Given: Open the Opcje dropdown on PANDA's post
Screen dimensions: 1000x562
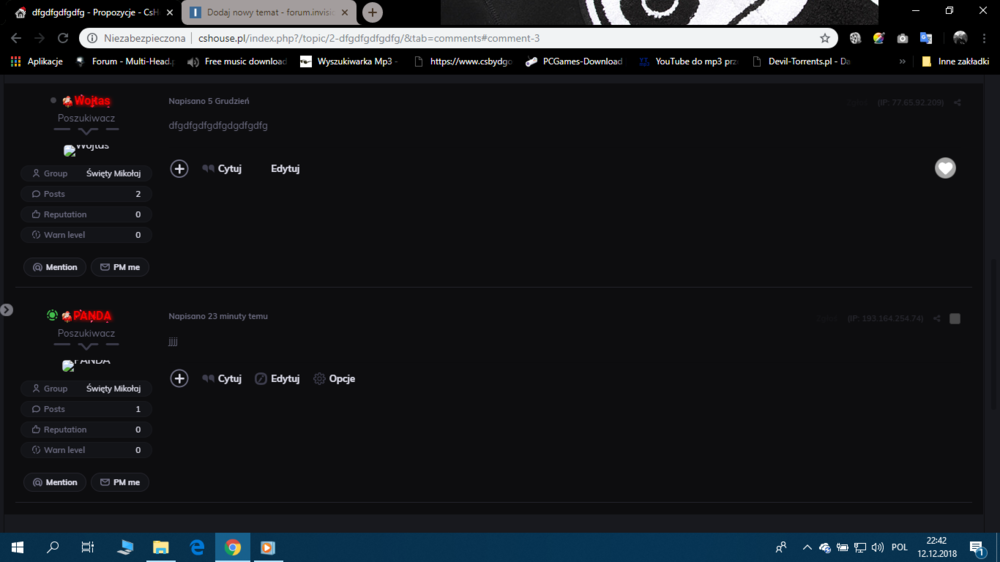Looking at the screenshot, I should click(334, 379).
